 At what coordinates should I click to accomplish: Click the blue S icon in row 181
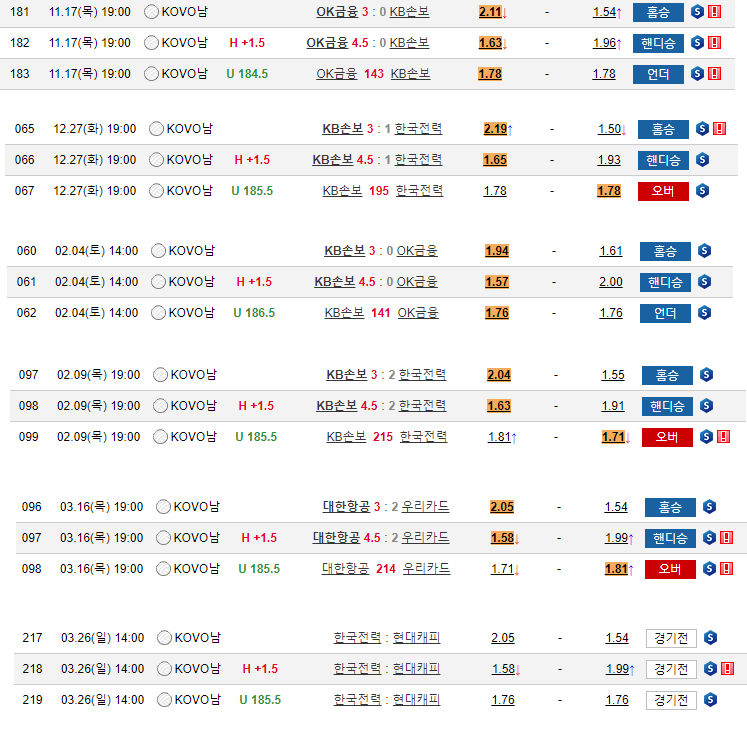click(698, 12)
